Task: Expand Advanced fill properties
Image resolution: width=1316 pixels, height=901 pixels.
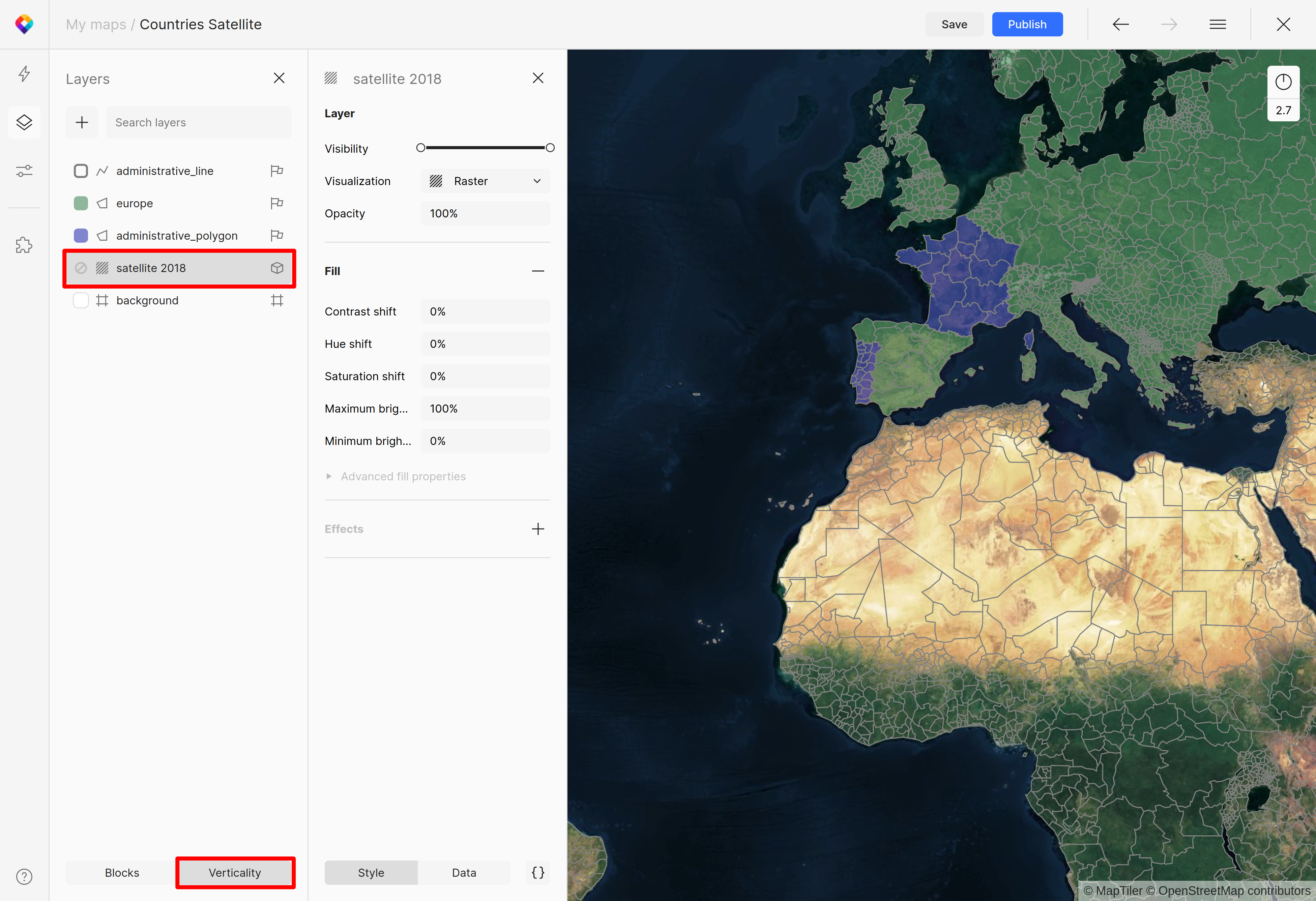Action: point(403,477)
